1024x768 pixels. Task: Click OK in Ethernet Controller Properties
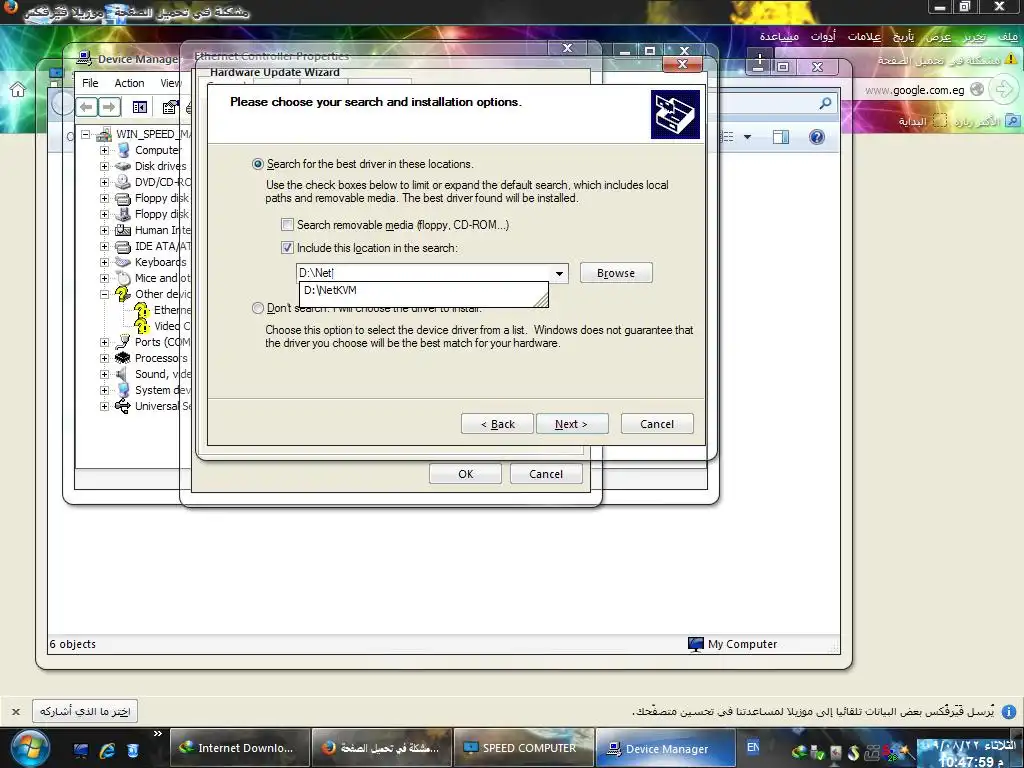point(466,473)
